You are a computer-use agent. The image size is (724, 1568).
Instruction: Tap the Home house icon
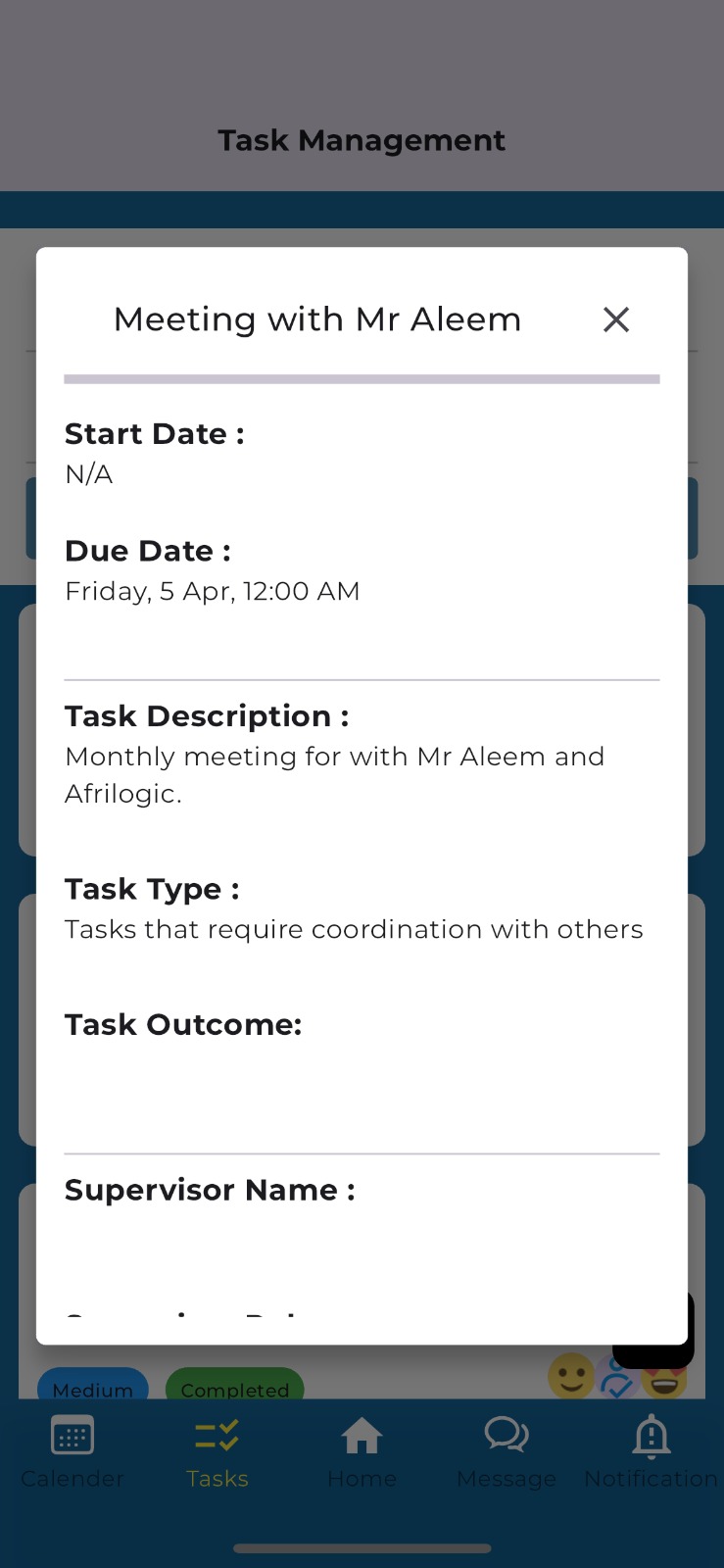[362, 1436]
